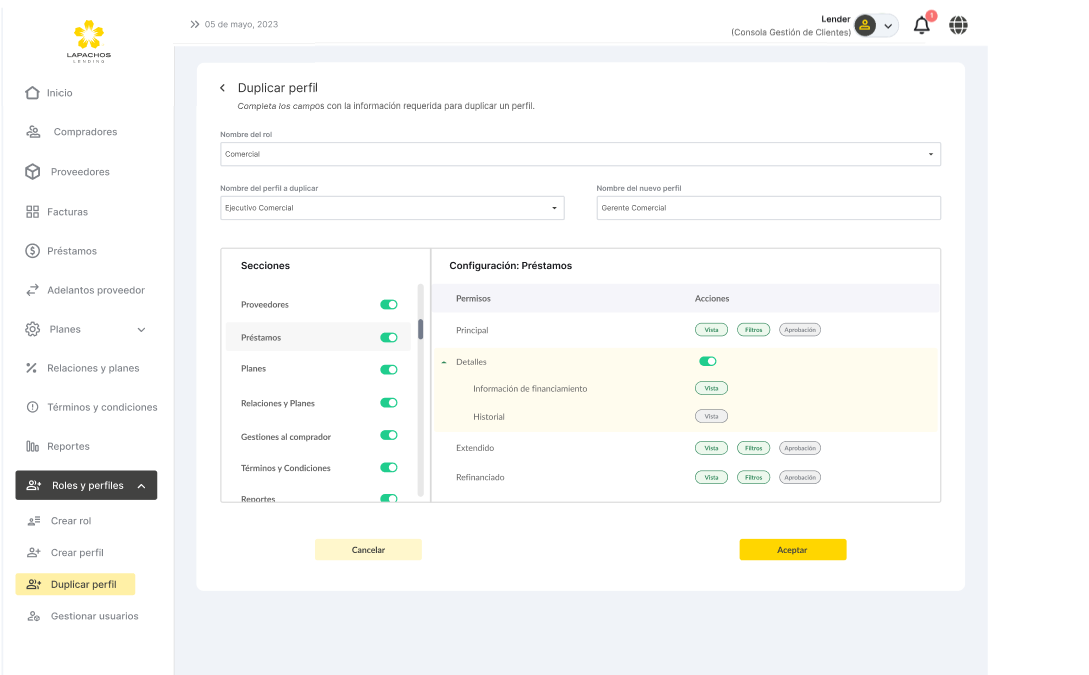
Task: Click the Nombre del nuevo perfil field
Action: point(768,208)
